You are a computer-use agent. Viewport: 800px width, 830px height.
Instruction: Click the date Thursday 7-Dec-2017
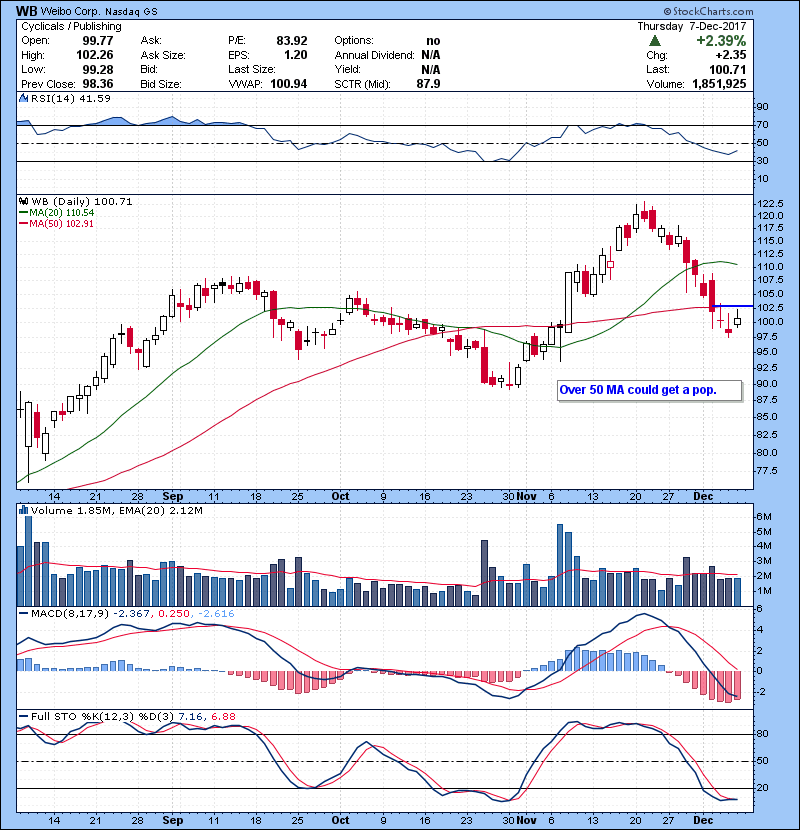[691, 26]
